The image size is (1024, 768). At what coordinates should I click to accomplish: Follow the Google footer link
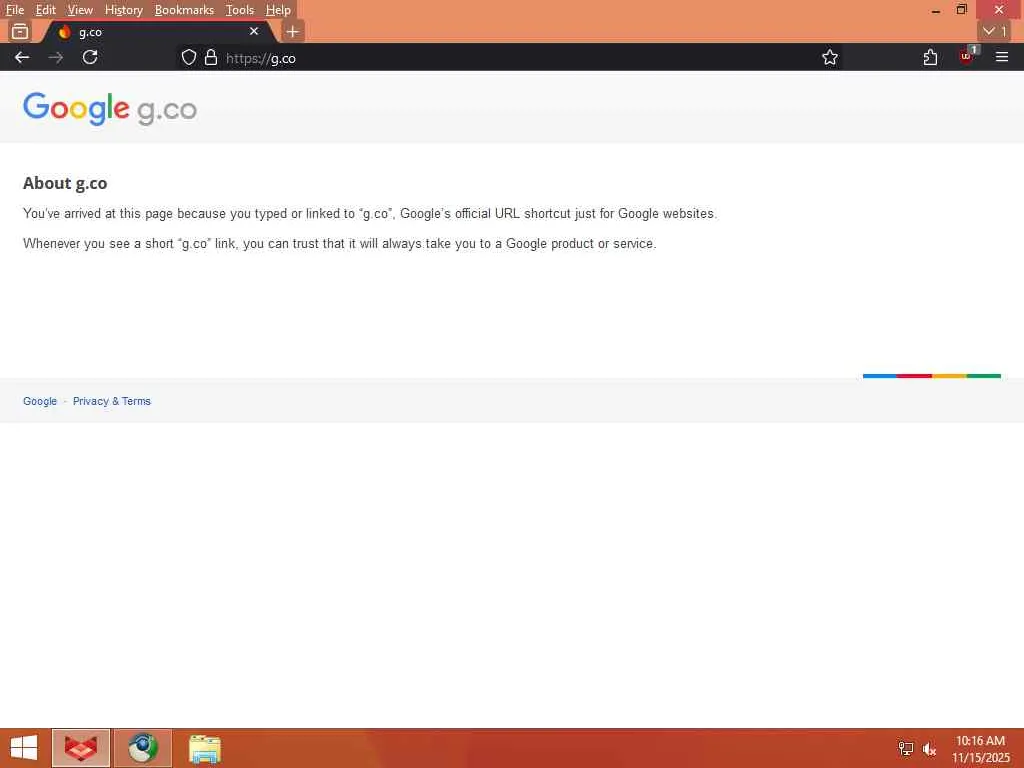click(x=40, y=401)
